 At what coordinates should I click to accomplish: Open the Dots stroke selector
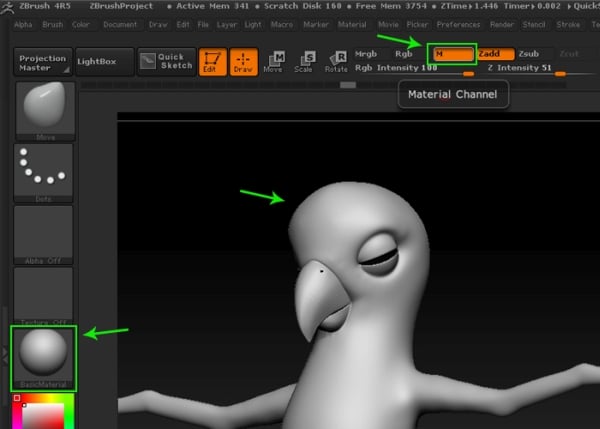click(x=43, y=170)
